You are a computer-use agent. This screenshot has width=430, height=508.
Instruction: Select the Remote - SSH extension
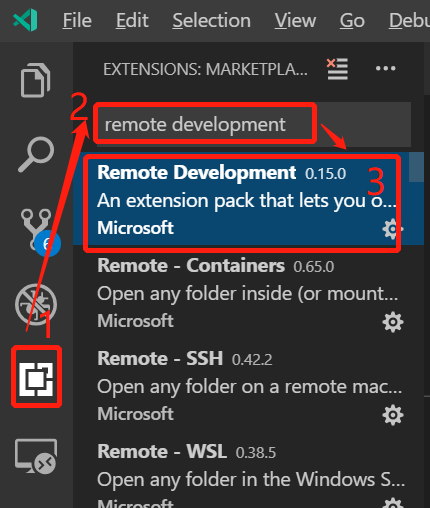click(248, 386)
